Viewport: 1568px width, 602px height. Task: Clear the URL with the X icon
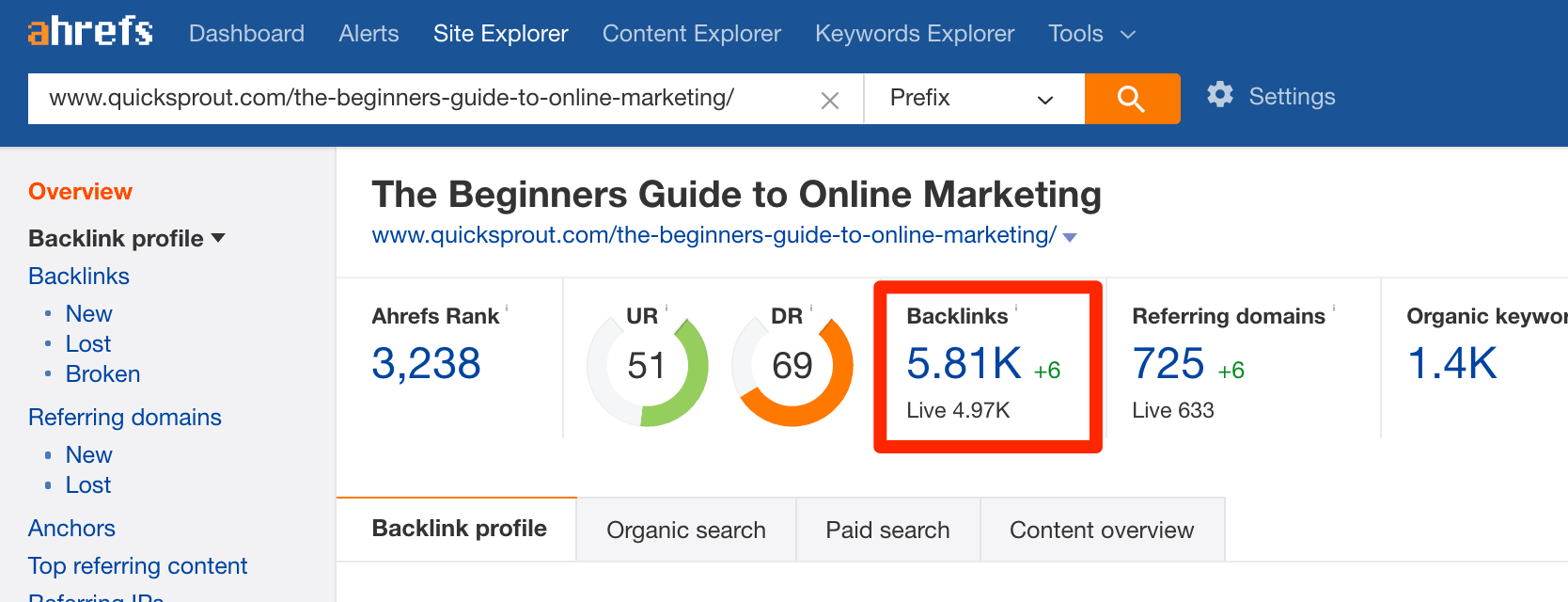tap(829, 100)
